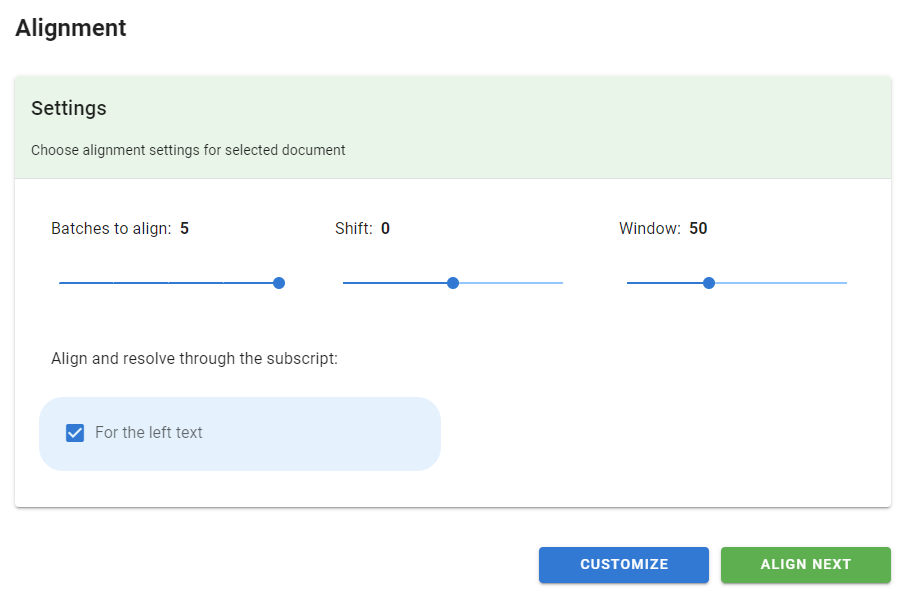Click the Customize button
This screenshot has height=599, width=906.
[x=624, y=564]
